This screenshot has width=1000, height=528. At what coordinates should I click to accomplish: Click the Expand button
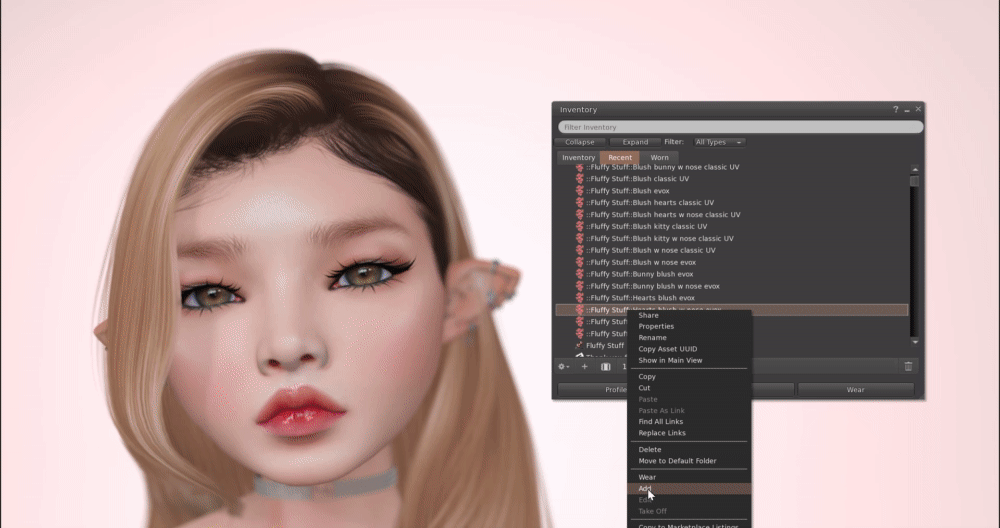[x=635, y=142]
